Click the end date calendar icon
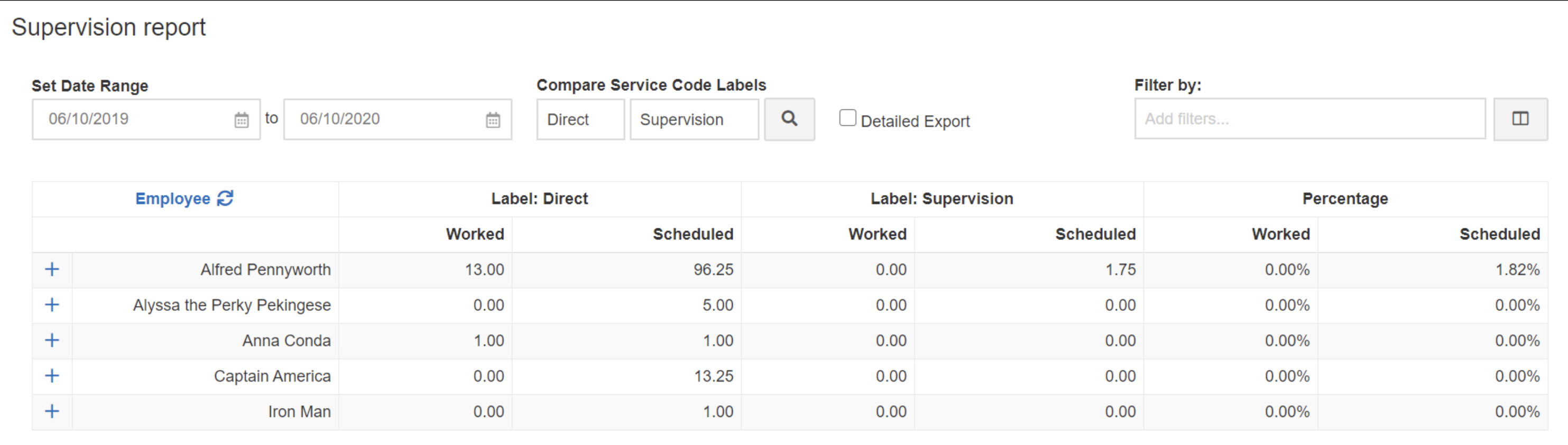 tap(493, 120)
